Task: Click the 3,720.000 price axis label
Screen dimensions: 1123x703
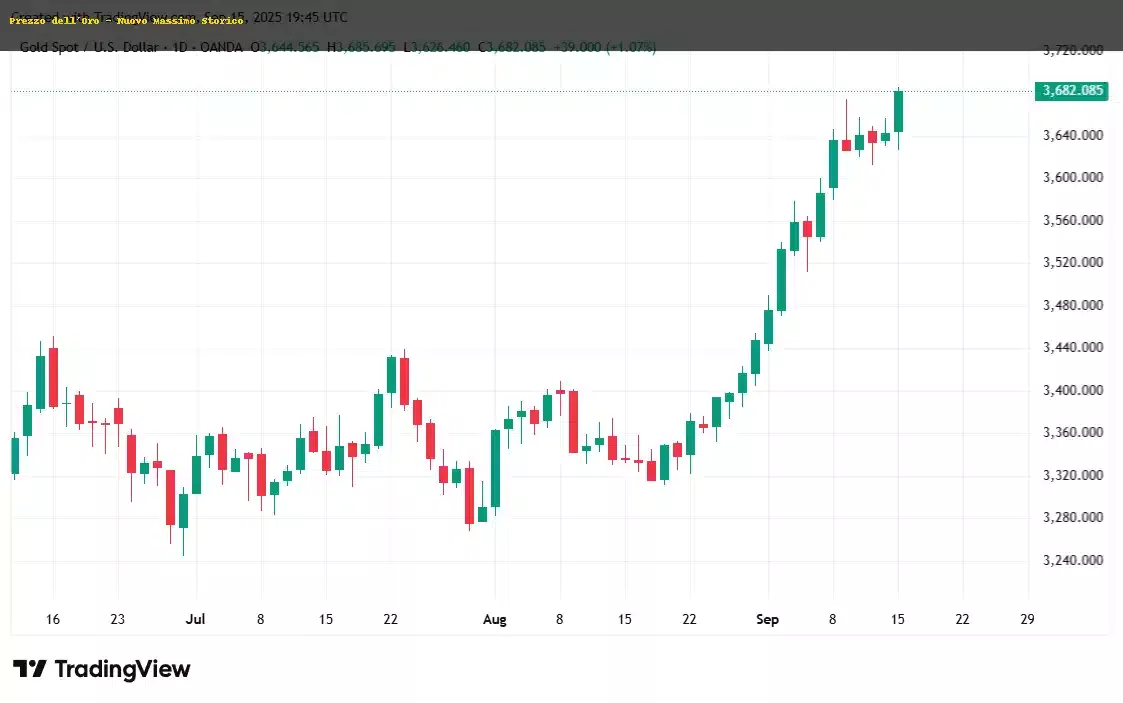Action: click(x=1072, y=50)
